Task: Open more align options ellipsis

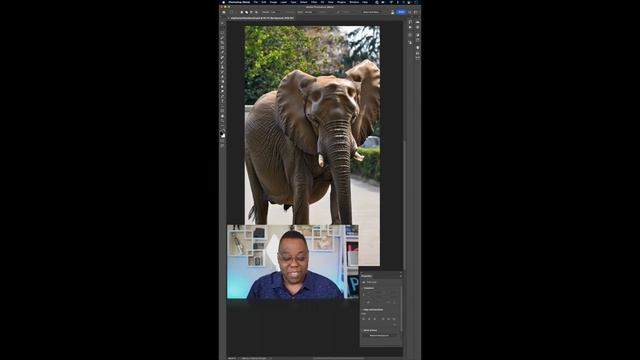Action: click(x=394, y=324)
